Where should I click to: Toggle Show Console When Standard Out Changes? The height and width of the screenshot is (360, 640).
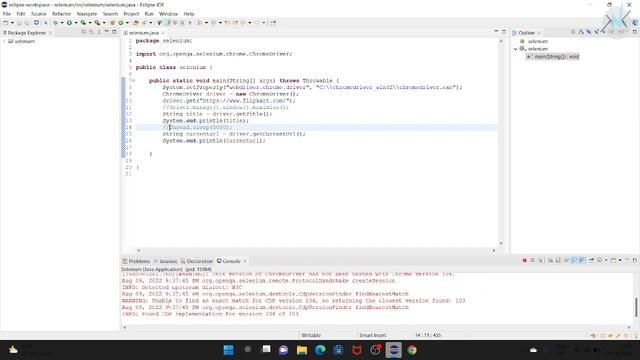pos(574,260)
